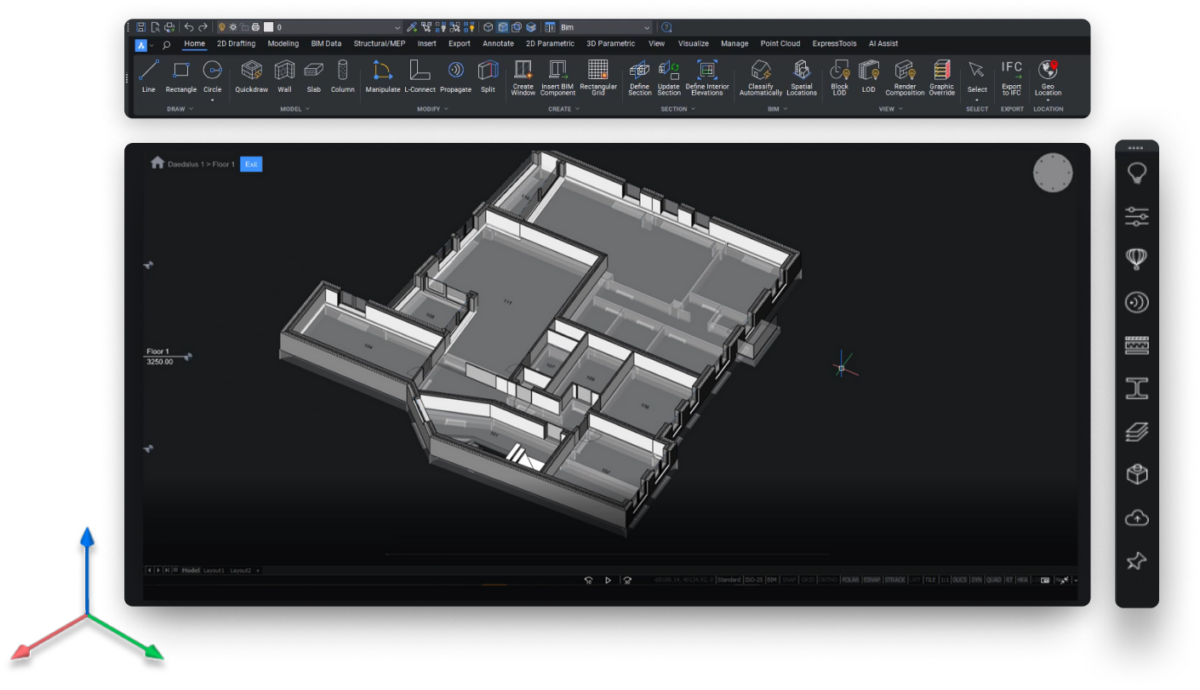The height and width of the screenshot is (690, 1200).
Task: Activate the Quickdraw tool
Action: point(251,72)
